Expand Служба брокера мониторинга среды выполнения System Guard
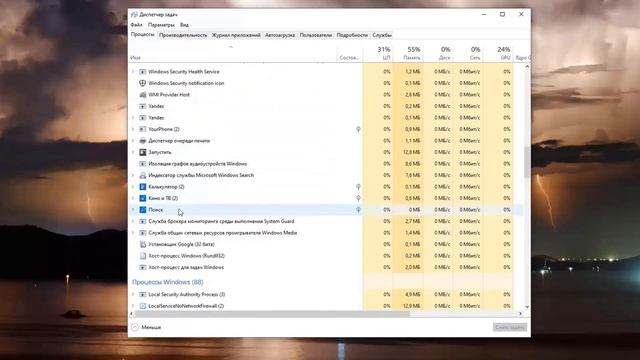Screen dimensions: 640x360 pos(133,221)
